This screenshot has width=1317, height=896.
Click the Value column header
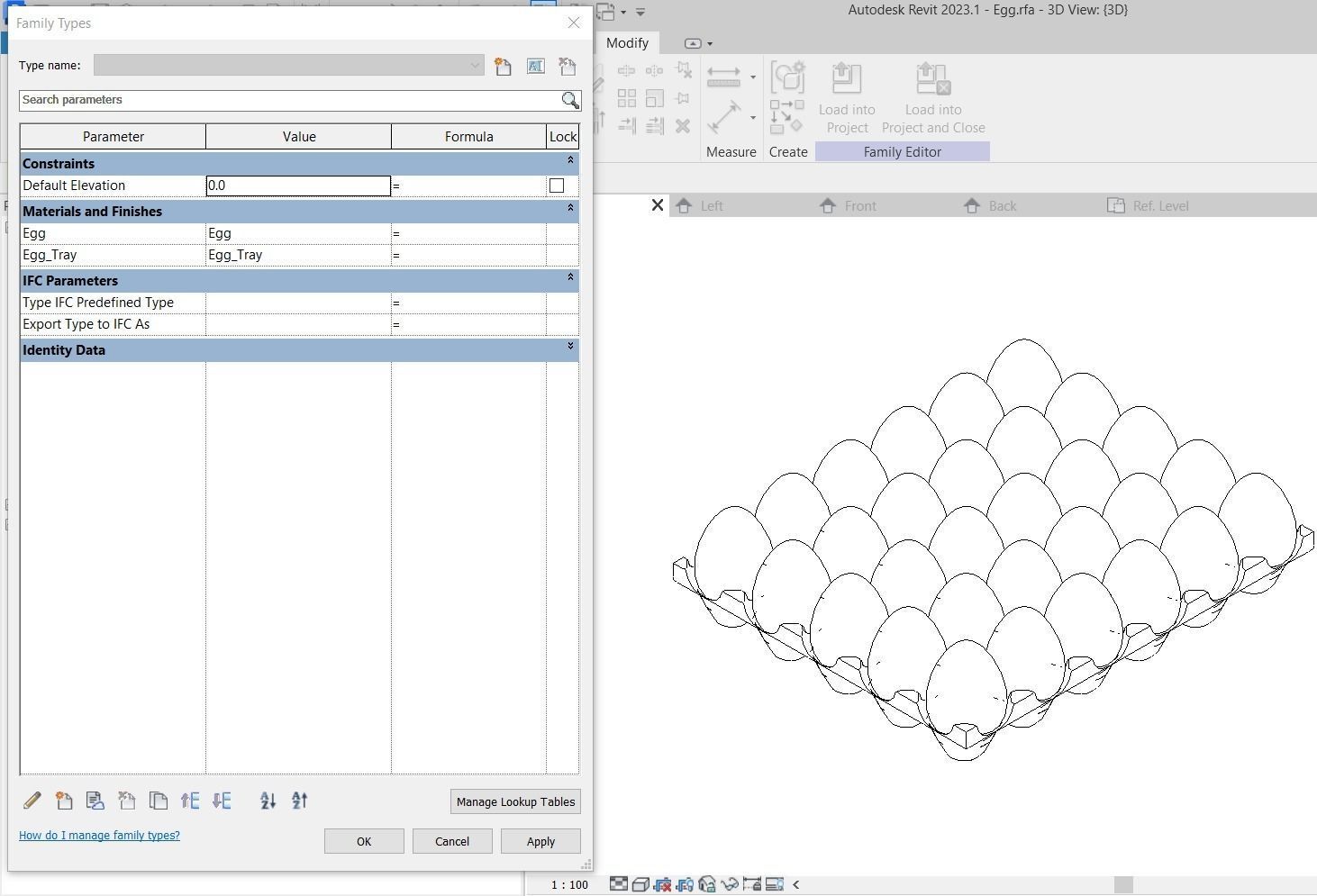pos(299,137)
